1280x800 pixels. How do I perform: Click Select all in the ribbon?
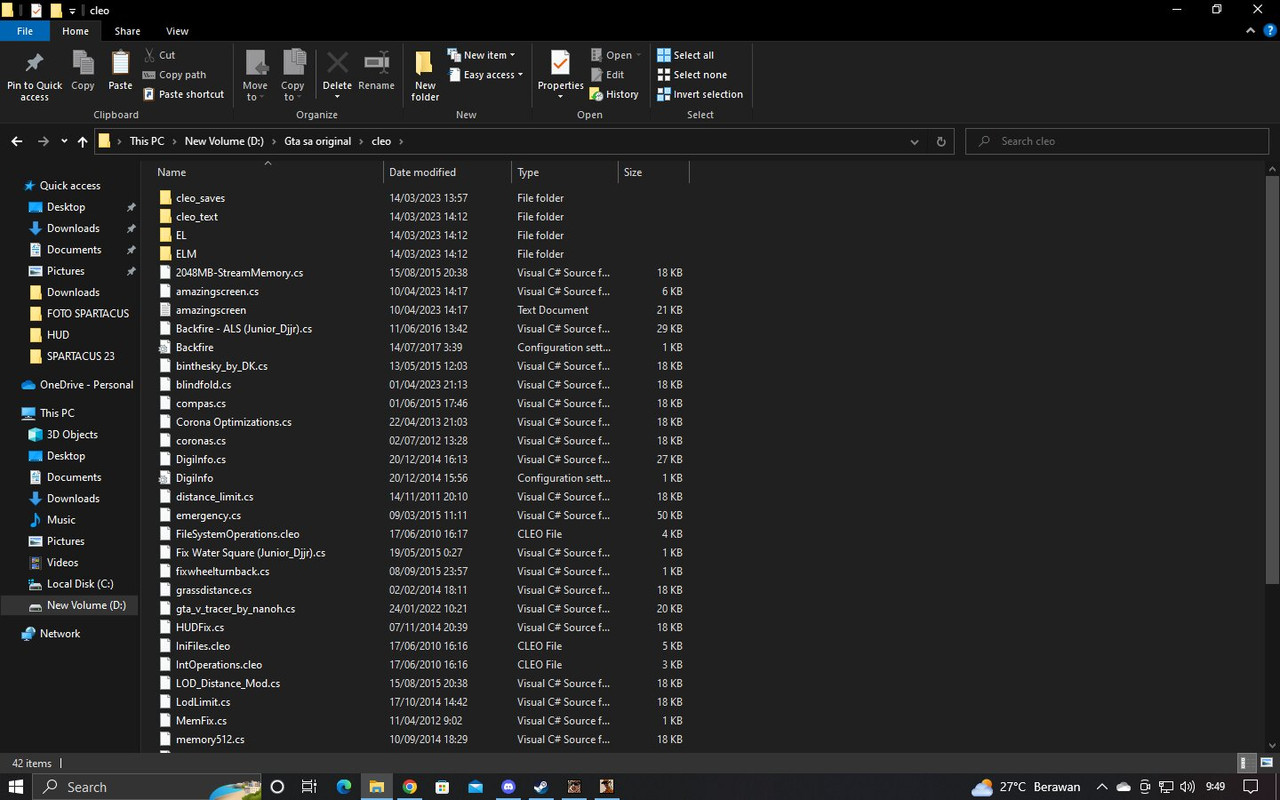(x=685, y=55)
